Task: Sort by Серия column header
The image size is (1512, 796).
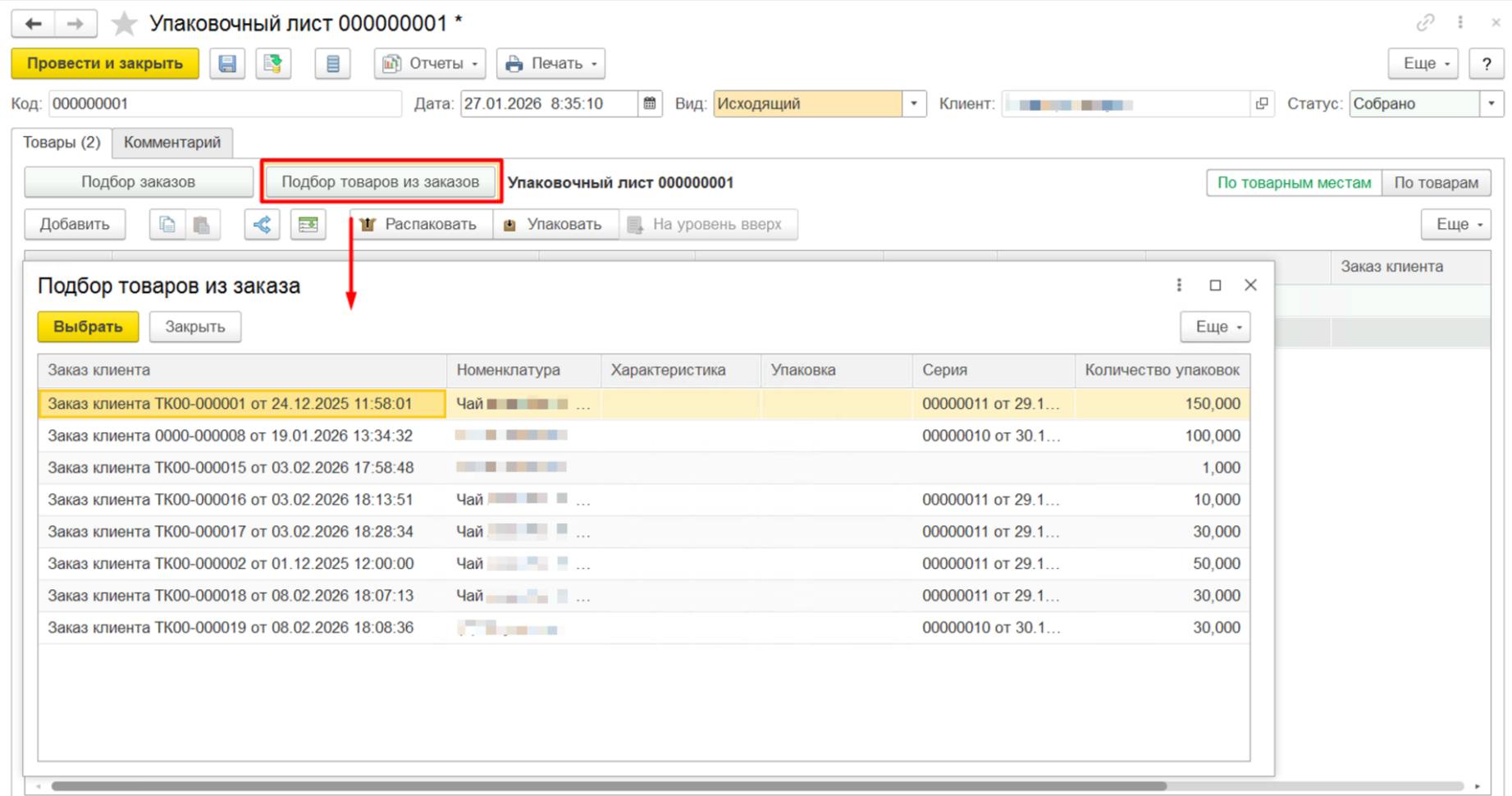Action: coord(994,370)
